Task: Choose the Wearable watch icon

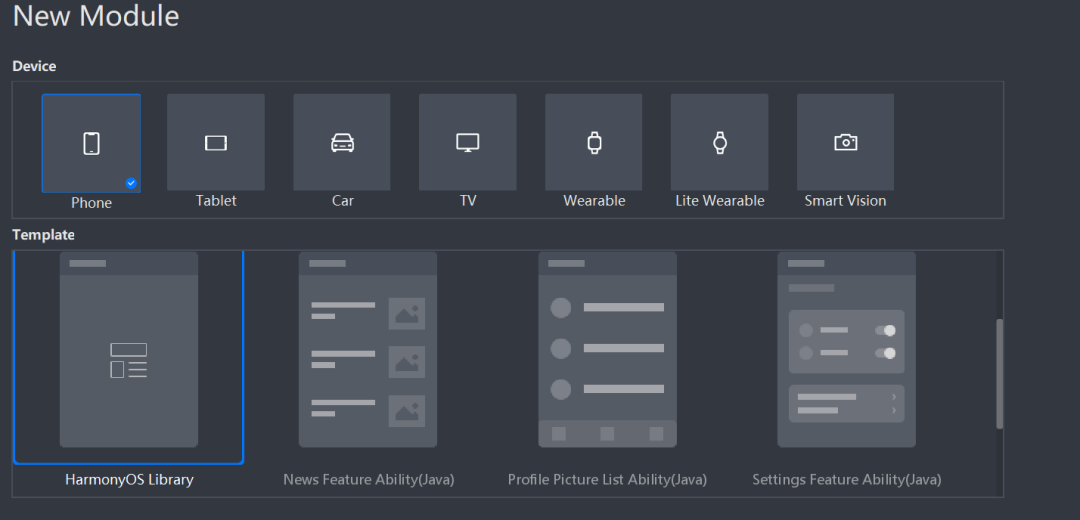Action: 594,143
